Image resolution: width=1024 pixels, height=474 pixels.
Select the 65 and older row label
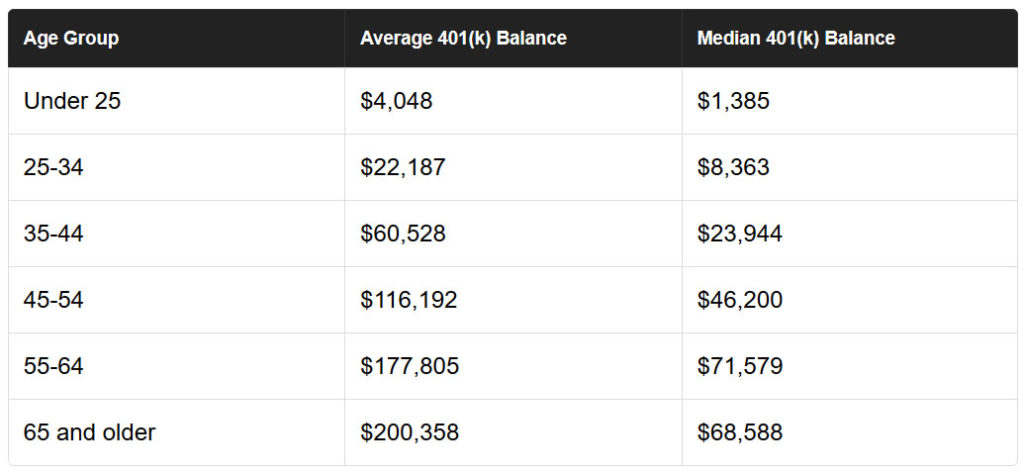(90, 433)
